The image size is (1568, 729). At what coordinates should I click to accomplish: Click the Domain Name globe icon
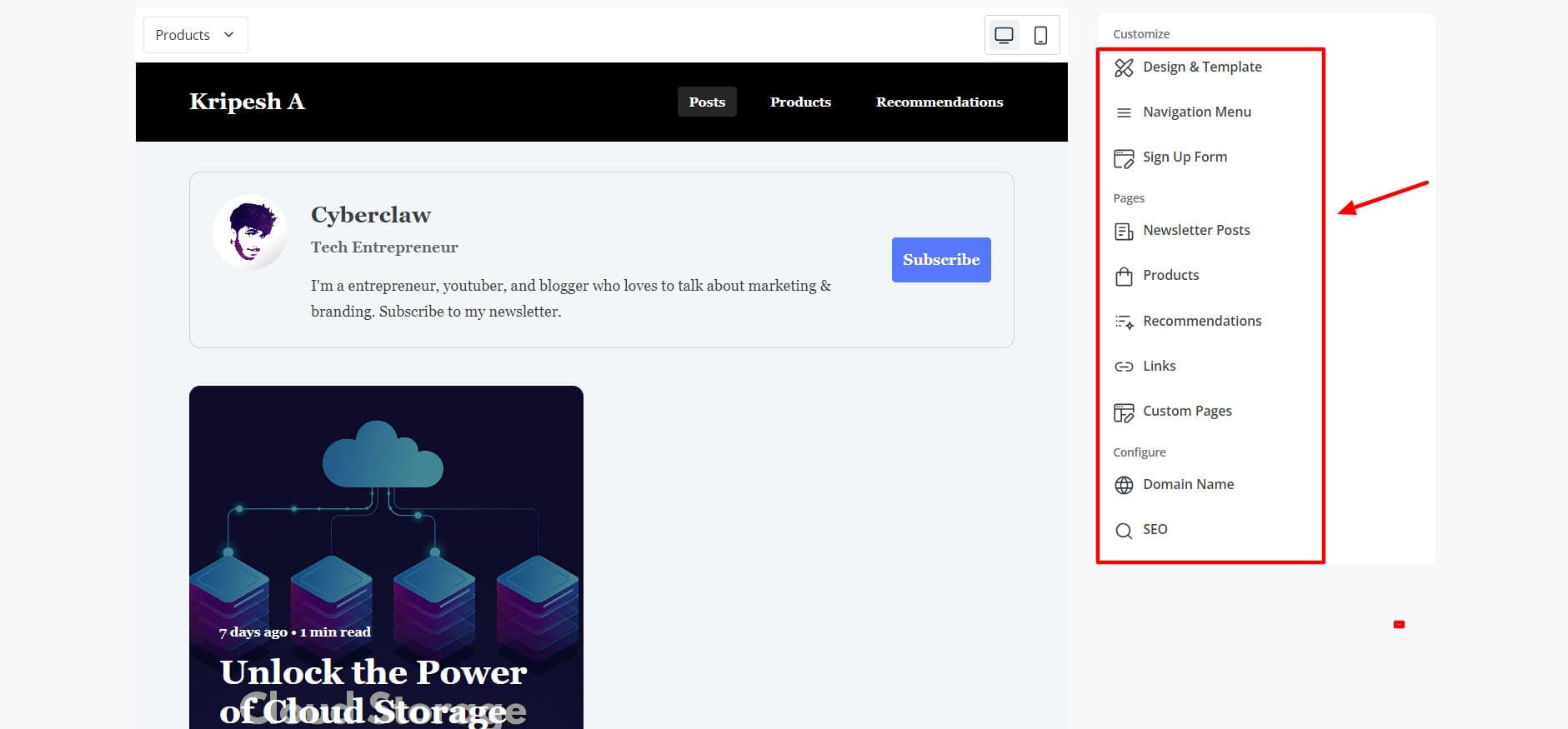(1124, 485)
